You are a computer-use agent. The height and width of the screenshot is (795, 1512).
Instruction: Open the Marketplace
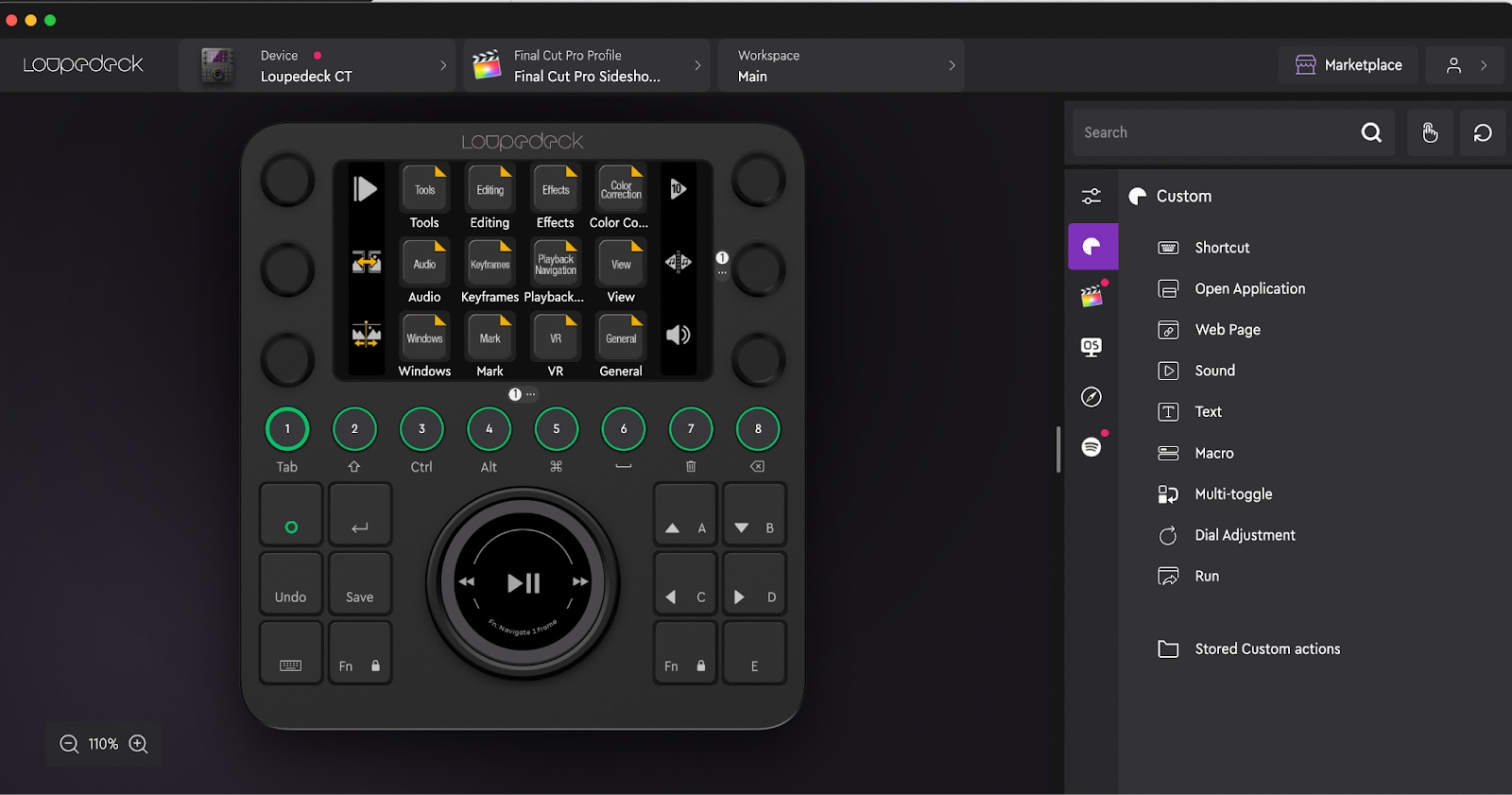pos(1349,65)
